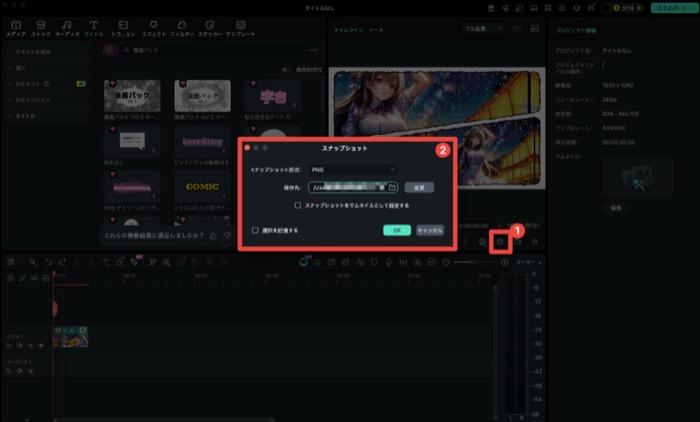Viewport: 700px width, 422px height.
Task: Click the timeline playhead marker
Action: [54, 274]
